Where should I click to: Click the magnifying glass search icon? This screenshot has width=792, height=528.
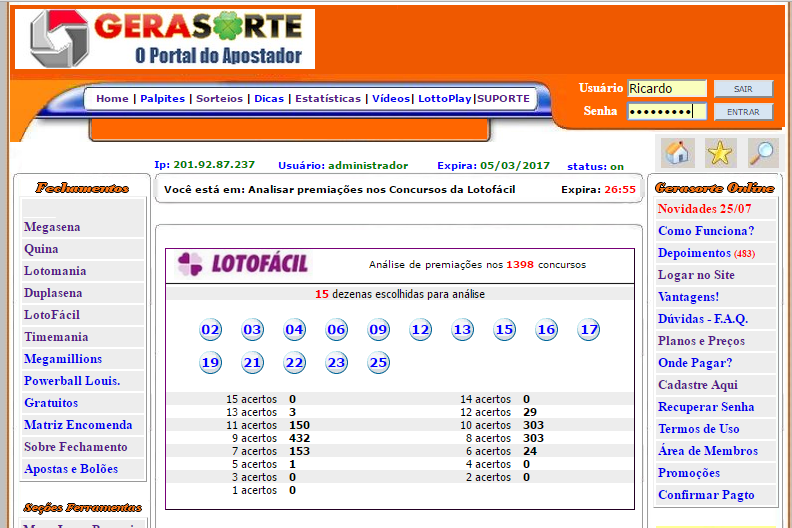tap(763, 153)
